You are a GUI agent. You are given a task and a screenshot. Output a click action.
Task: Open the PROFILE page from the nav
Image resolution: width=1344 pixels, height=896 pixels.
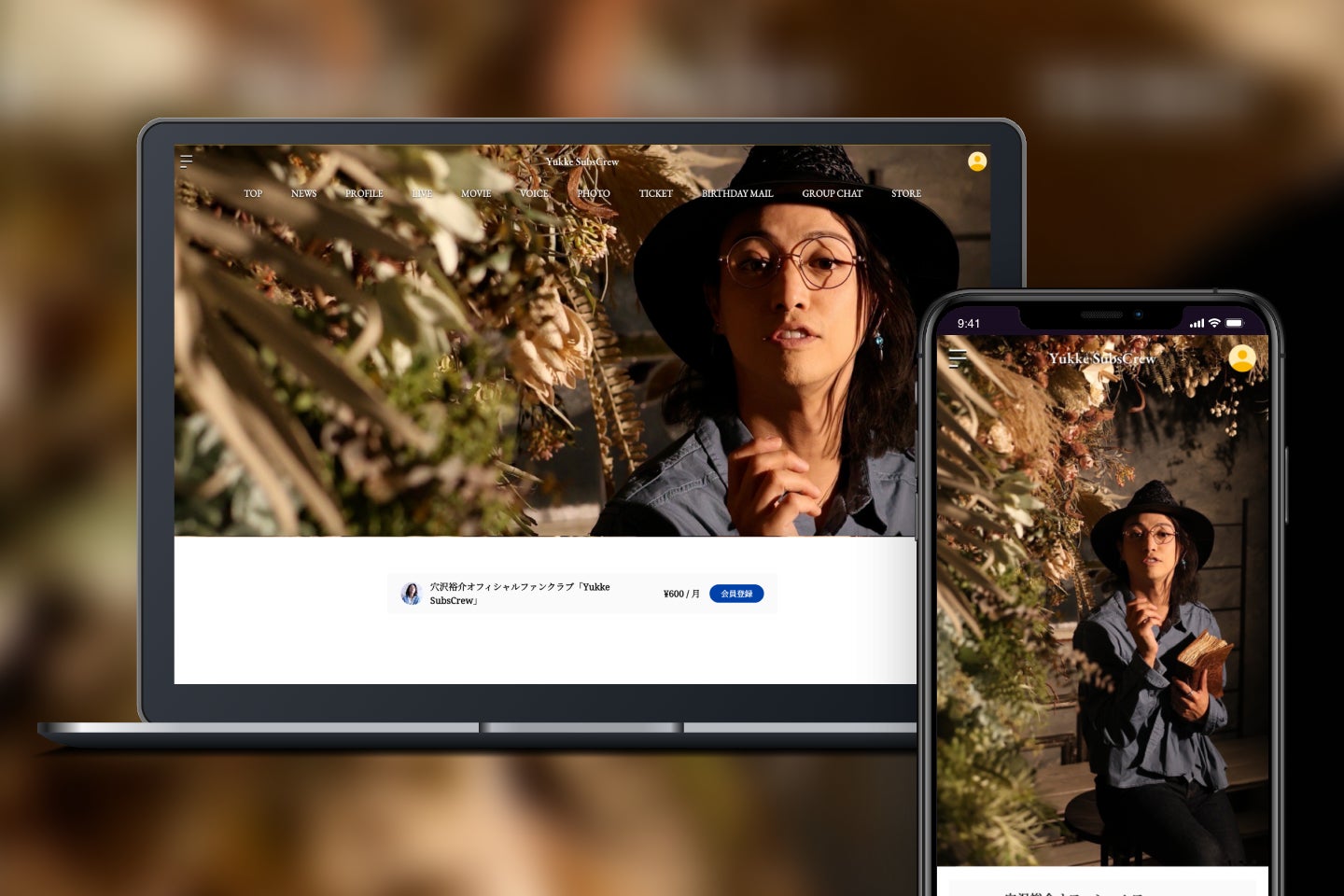pyautogui.click(x=364, y=194)
